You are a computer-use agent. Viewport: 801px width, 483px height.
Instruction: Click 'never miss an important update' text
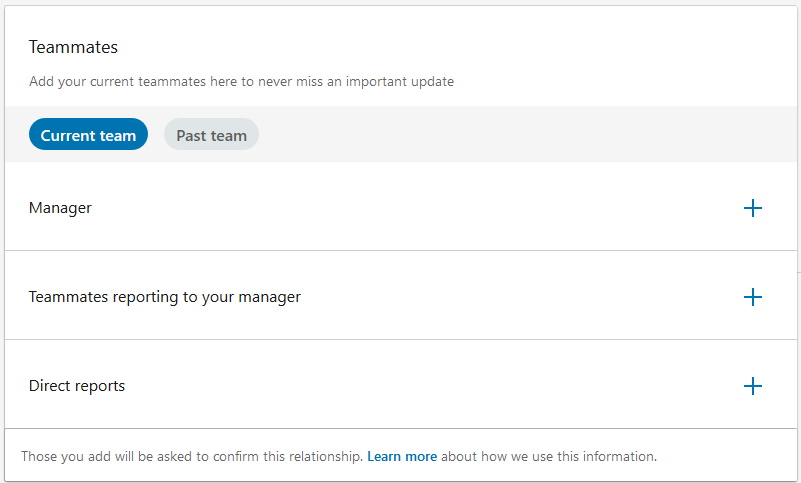(356, 82)
